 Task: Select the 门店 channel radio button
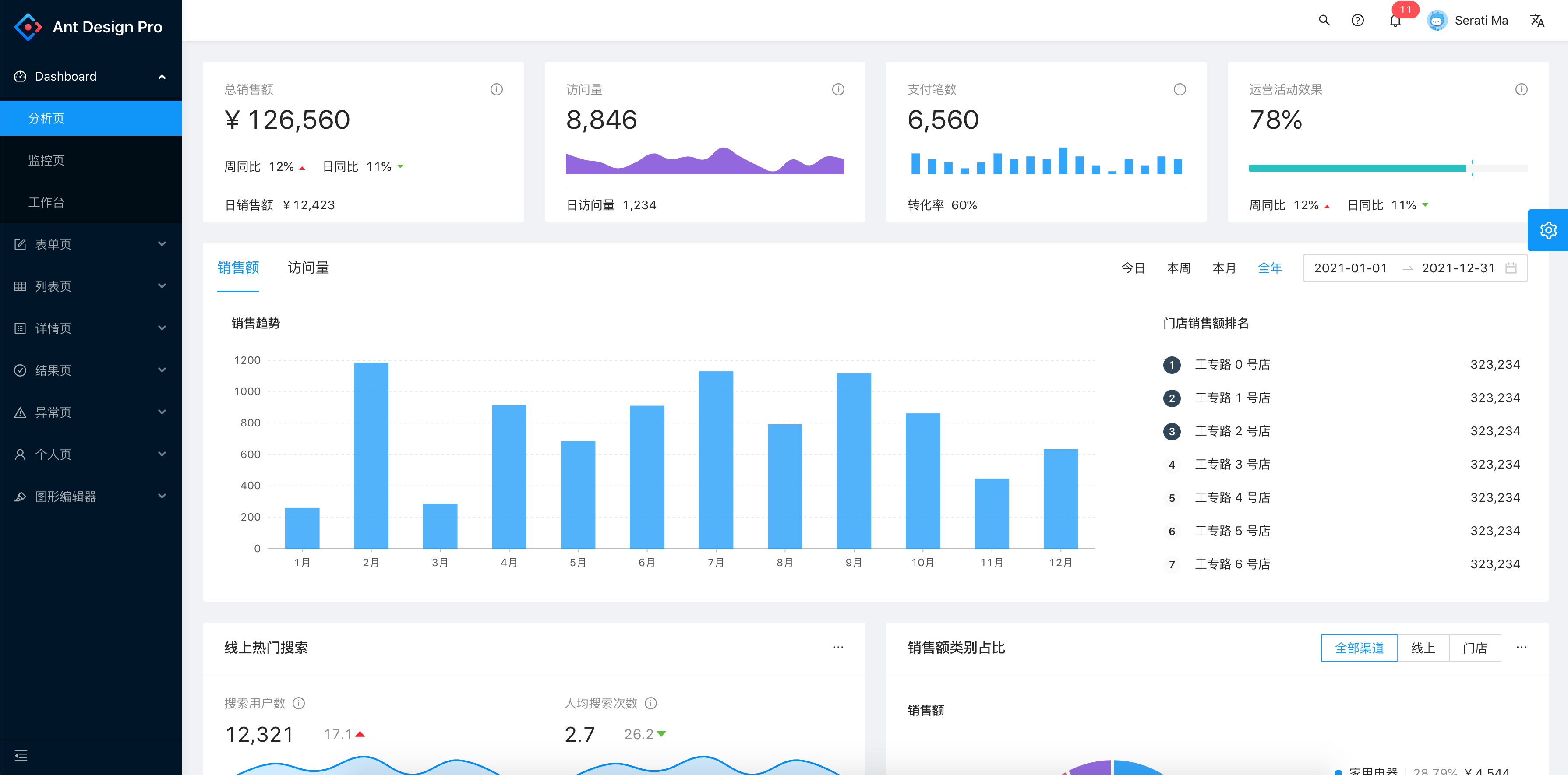coord(1475,648)
